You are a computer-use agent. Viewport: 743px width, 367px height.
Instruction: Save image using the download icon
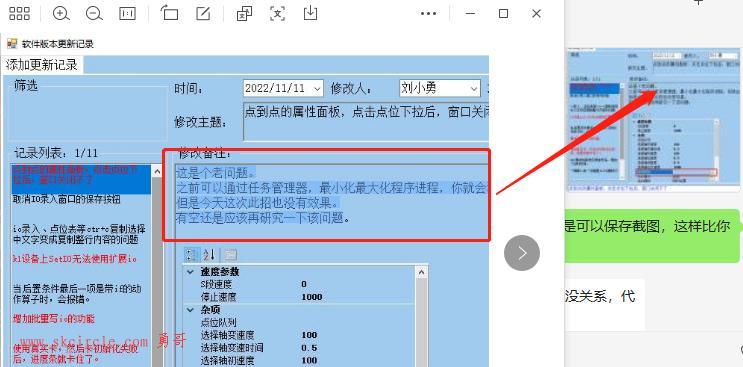click(x=310, y=13)
